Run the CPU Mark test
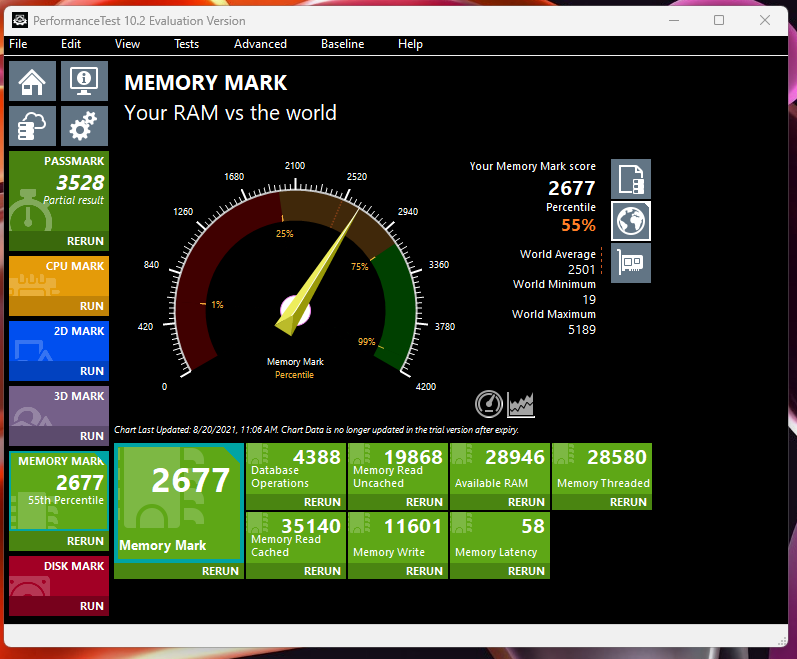 click(59, 306)
